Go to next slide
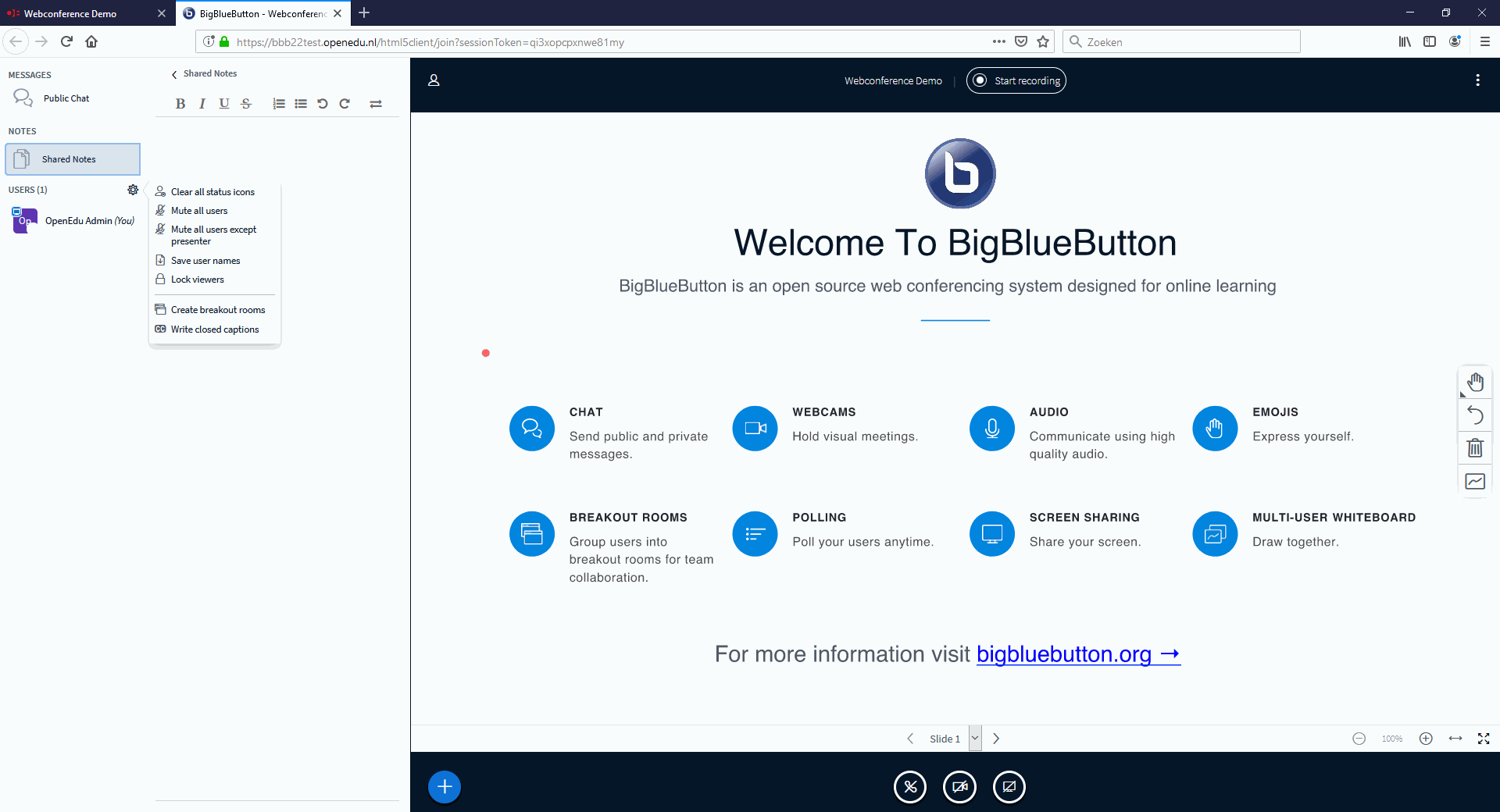The width and height of the screenshot is (1500, 812). 996,739
